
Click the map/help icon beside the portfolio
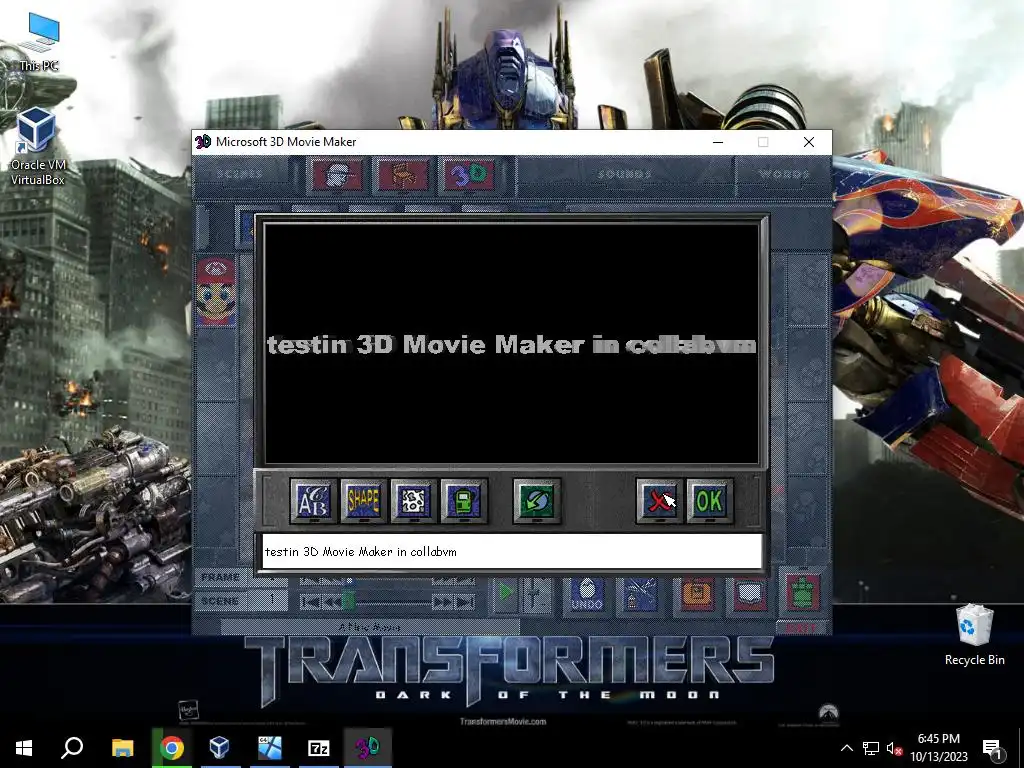tap(750, 594)
